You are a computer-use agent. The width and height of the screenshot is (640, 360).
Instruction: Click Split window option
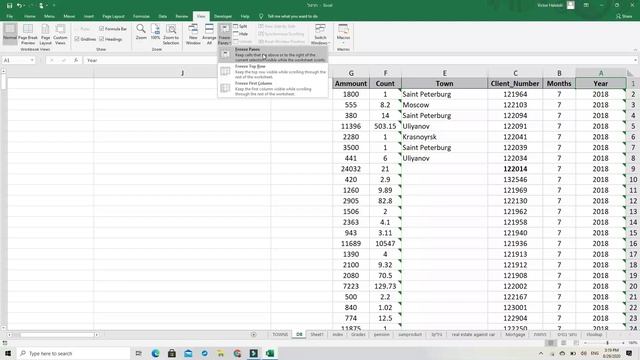click(x=240, y=26)
